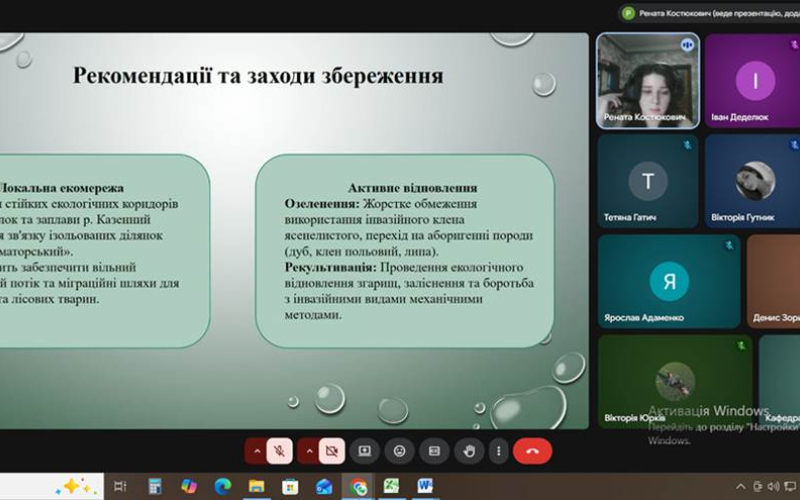Click the taskbar search box sparkle

click(x=77, y=486)
